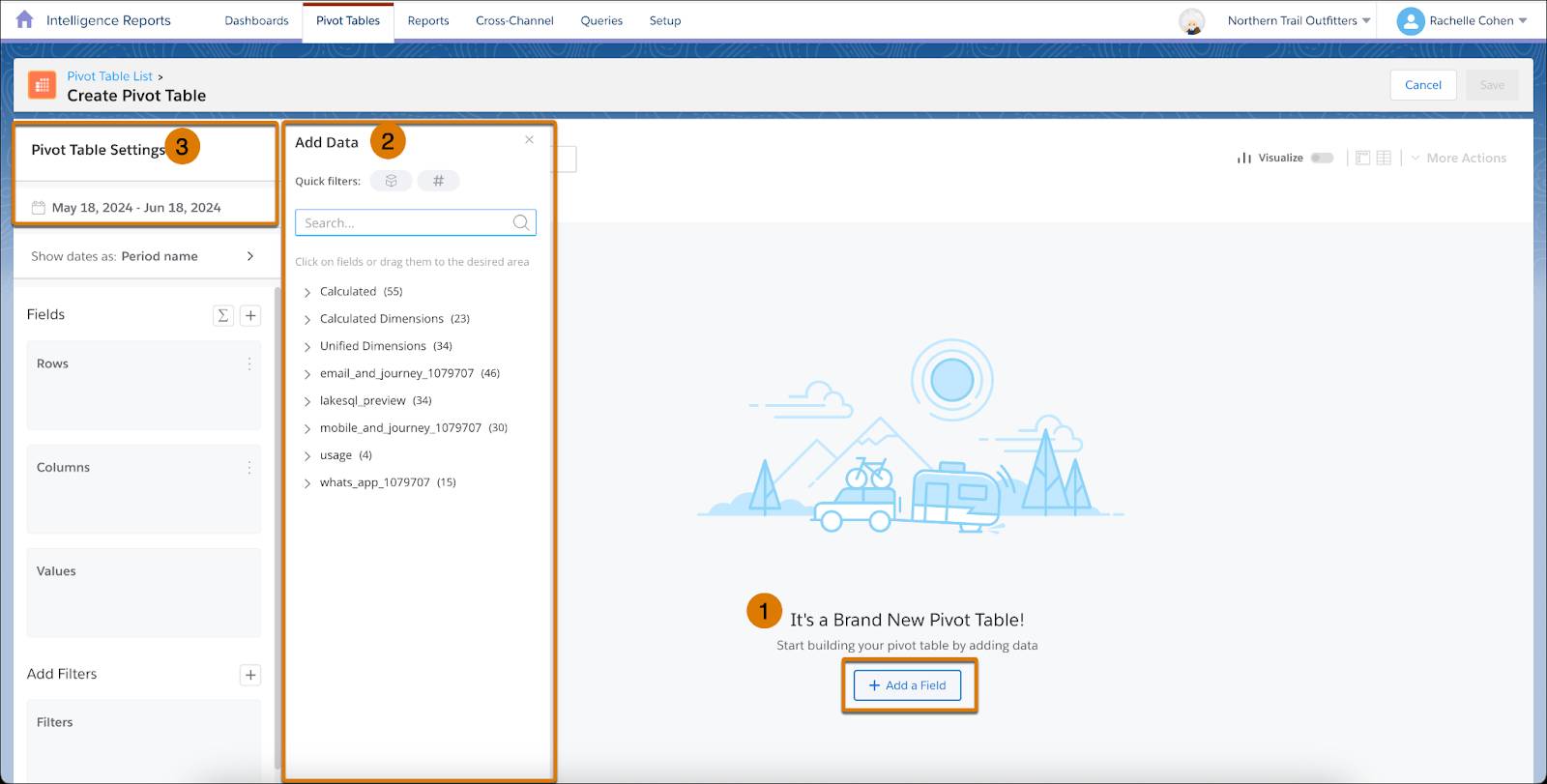The height and width of the screenshot is (784, 1547).
Task: Expand the mobile_and_journey_1079707 group
Action: 307,428
